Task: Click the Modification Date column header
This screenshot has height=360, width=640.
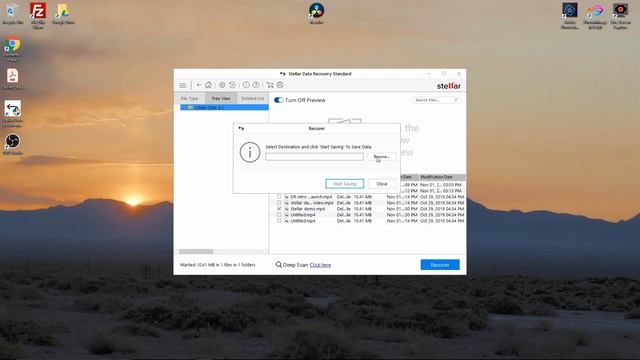Action: coord(442,177)
